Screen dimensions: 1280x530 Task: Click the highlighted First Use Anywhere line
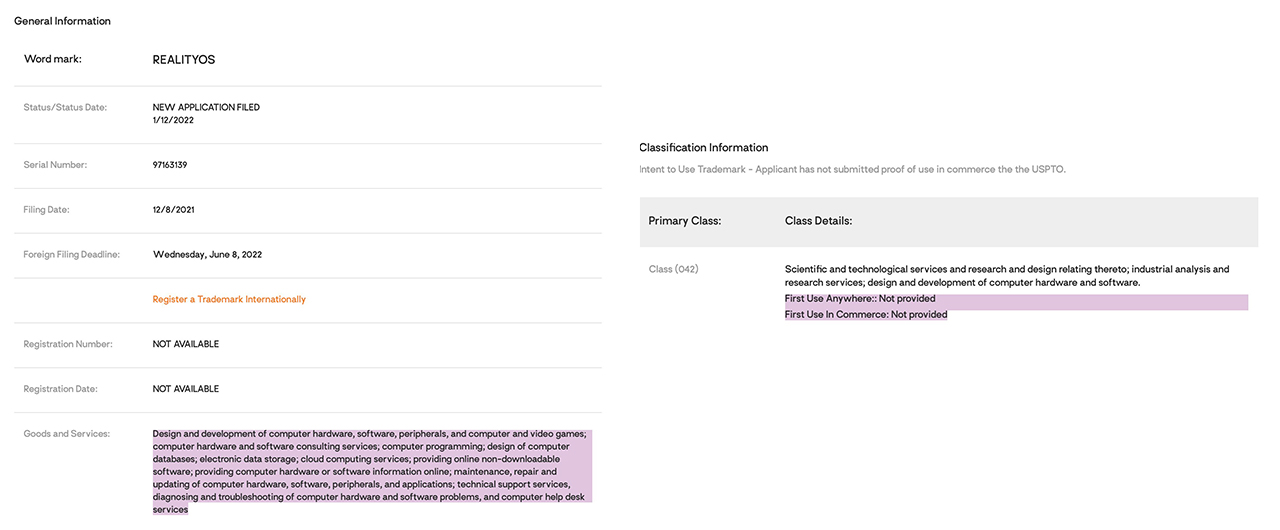coord(860,299)
